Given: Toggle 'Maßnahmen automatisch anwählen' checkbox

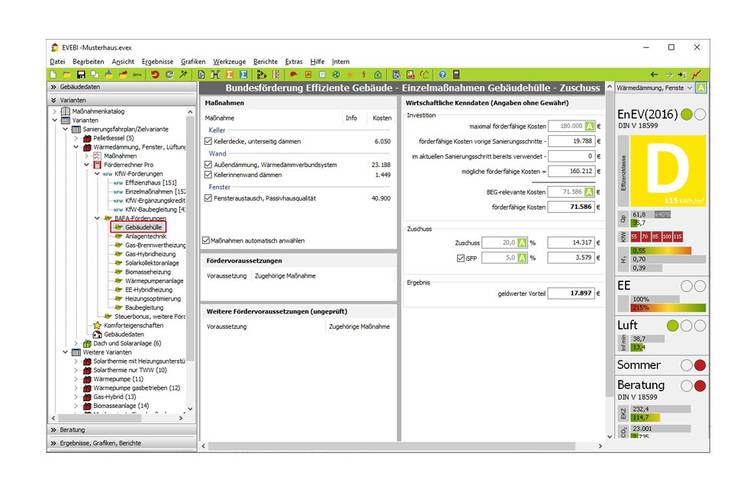Looking at the screenshot, I should coord(208,240).
